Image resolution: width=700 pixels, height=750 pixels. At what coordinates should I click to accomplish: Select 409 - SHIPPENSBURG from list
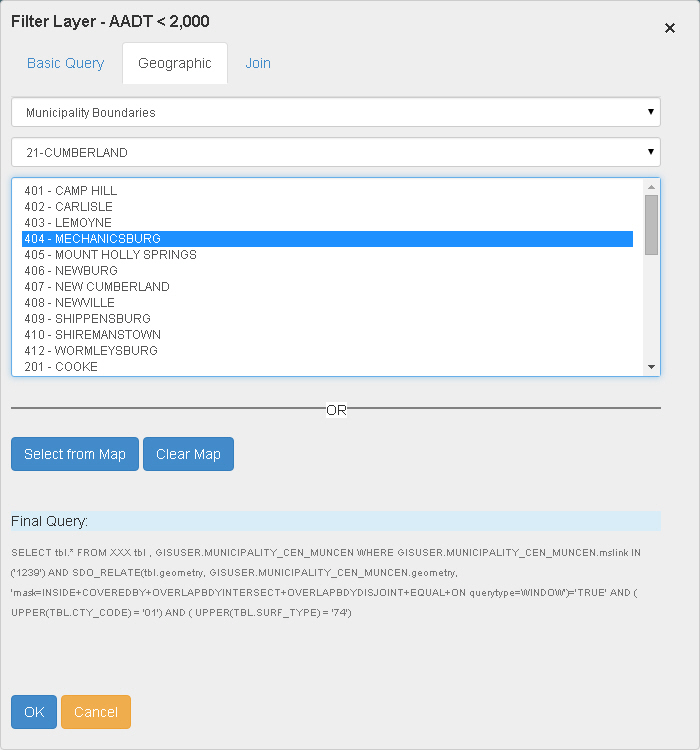point(88,319)
